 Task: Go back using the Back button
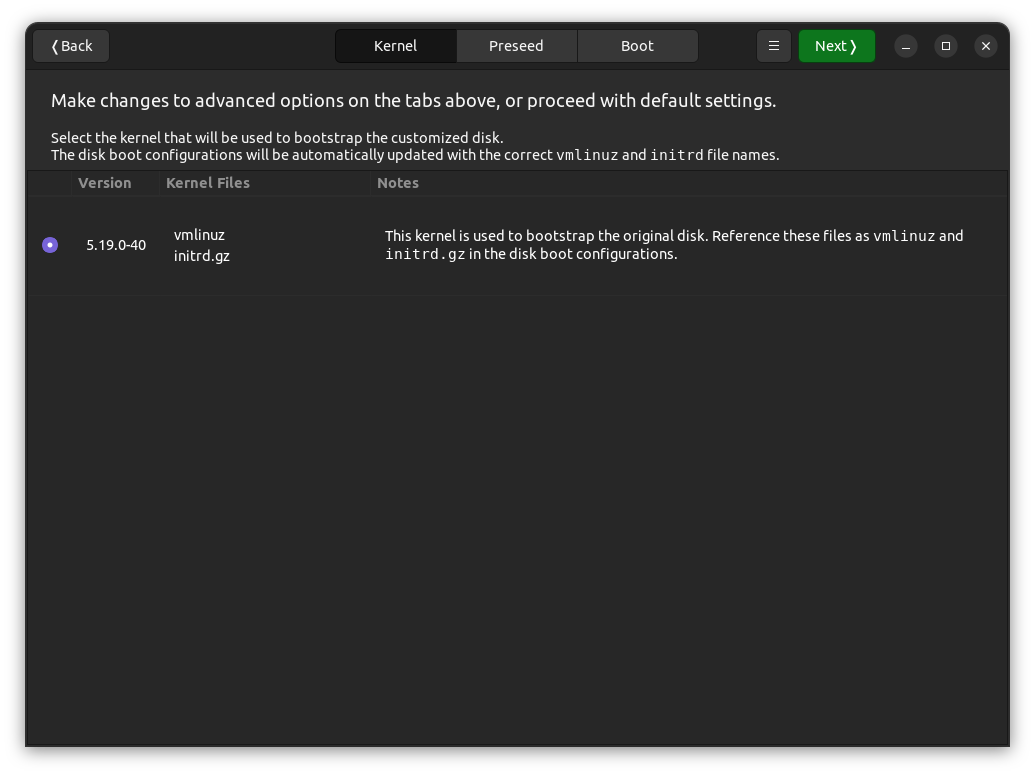pyautogui.click(x=70, y=45)
